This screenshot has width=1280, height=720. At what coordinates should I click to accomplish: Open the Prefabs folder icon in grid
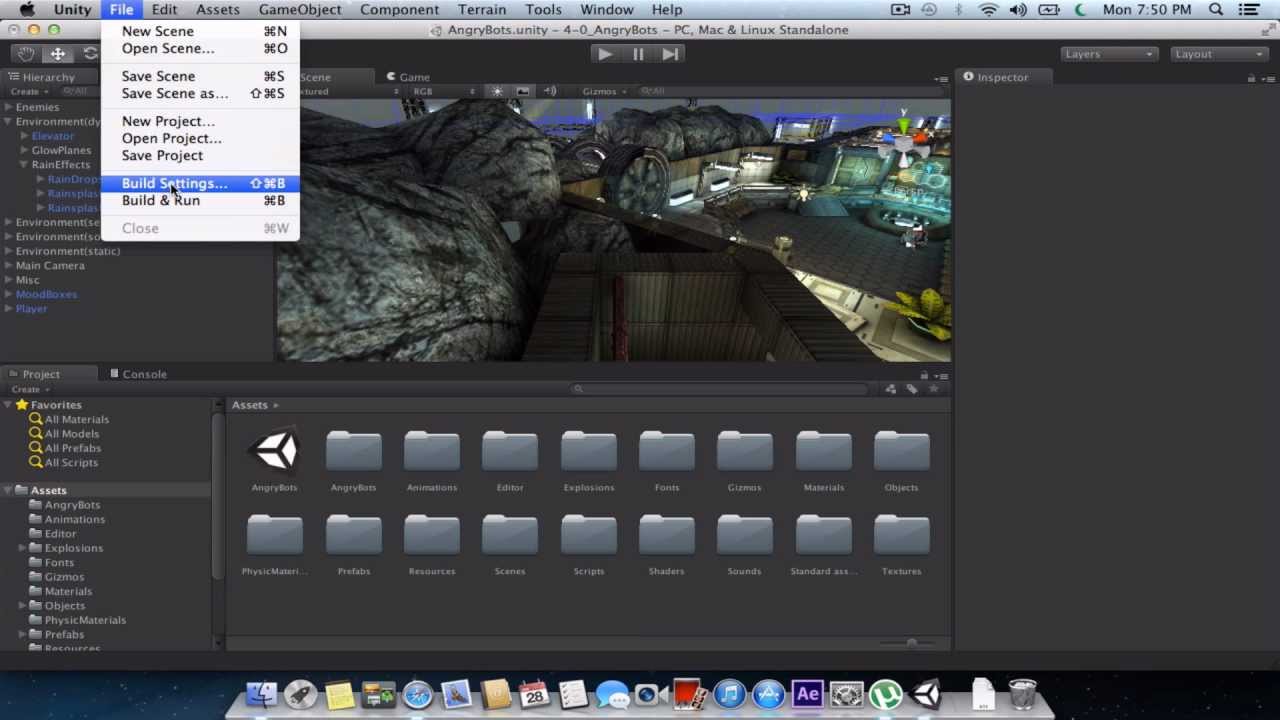pyautogui.click(x=353, y=536)
